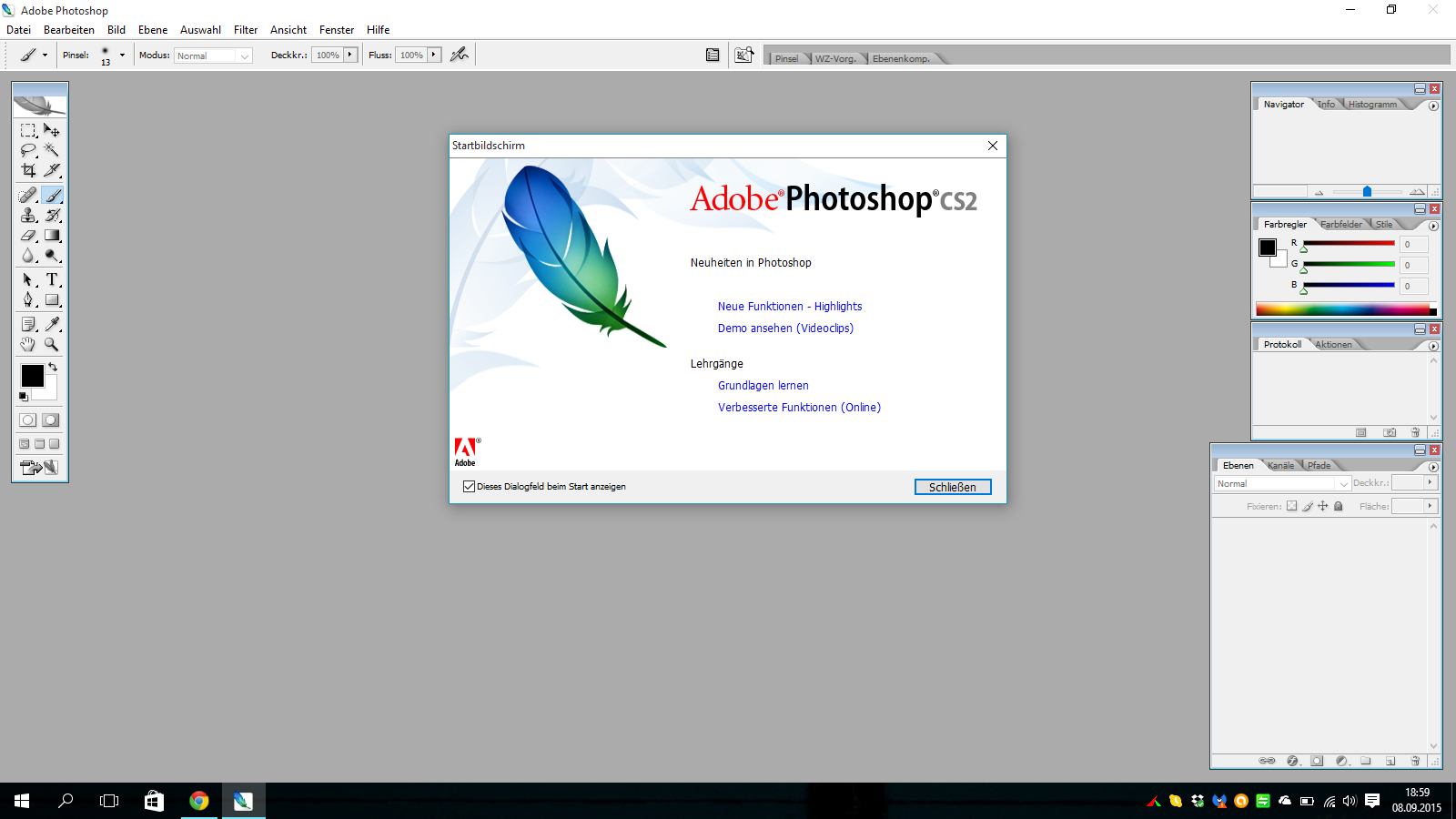Open the Farbregler palette flyout menu

[1433, 226]
